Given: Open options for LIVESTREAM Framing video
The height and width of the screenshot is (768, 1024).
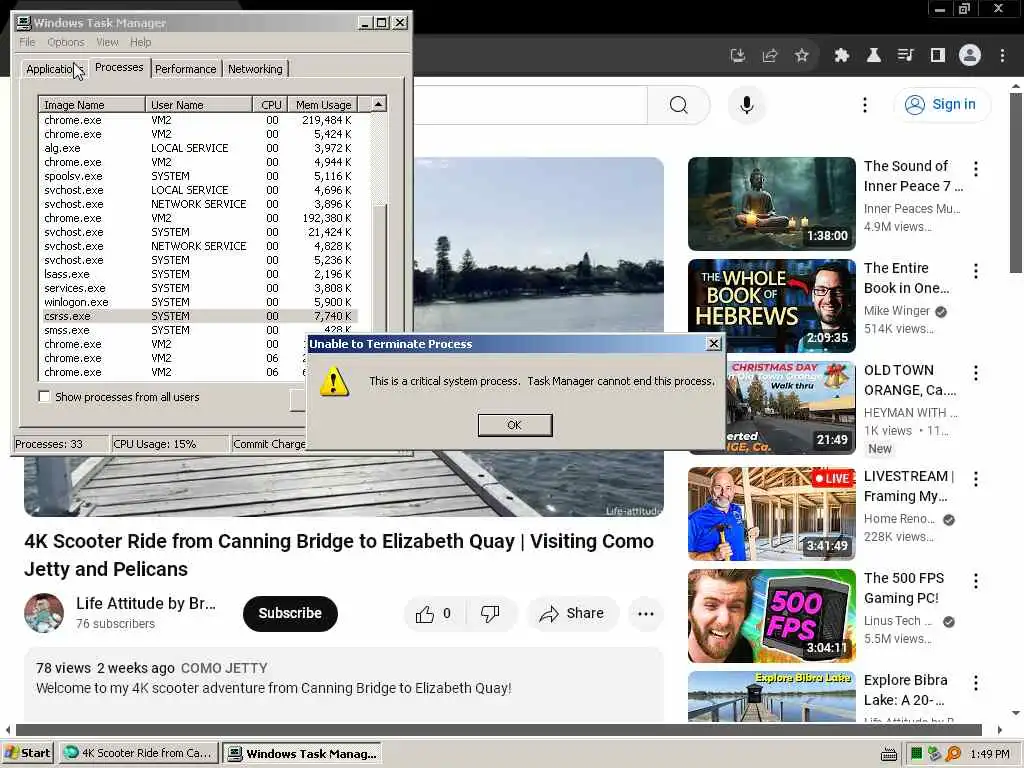Looking at the screenshot, I should (976, 479).
